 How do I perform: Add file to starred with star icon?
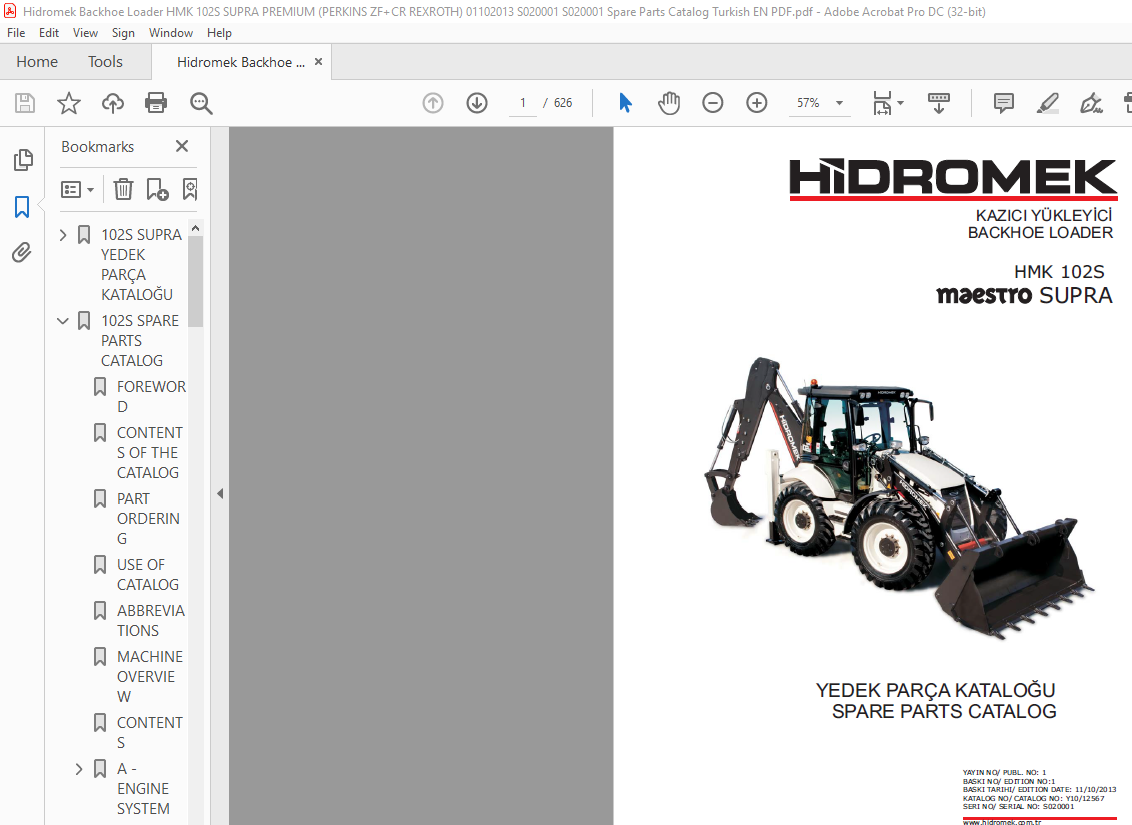[x=69, y=103]
